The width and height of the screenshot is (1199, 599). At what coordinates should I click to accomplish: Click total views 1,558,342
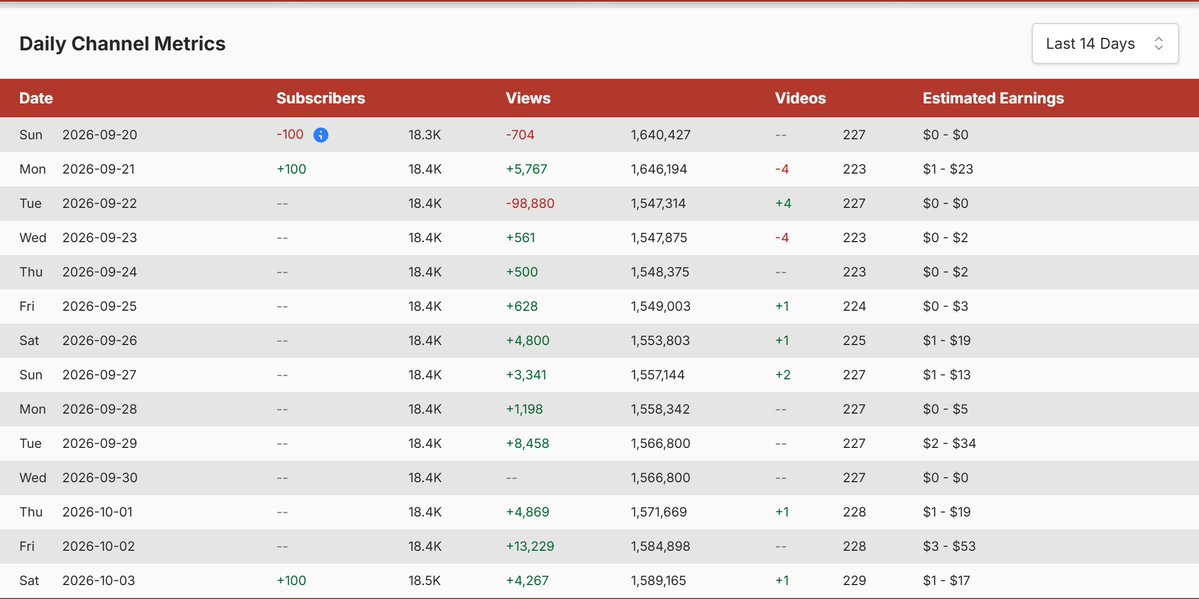click(660, 409)
